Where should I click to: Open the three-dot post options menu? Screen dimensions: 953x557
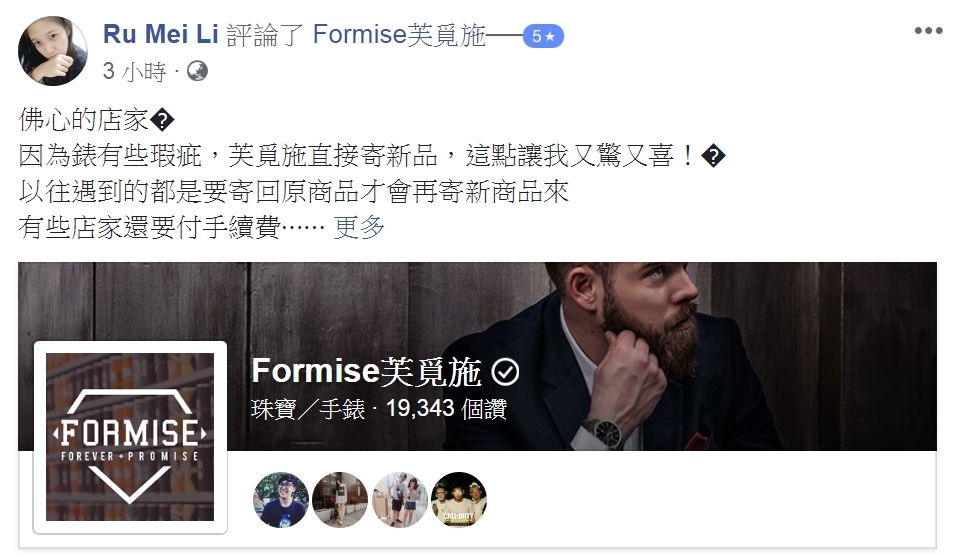click(928, 31)
